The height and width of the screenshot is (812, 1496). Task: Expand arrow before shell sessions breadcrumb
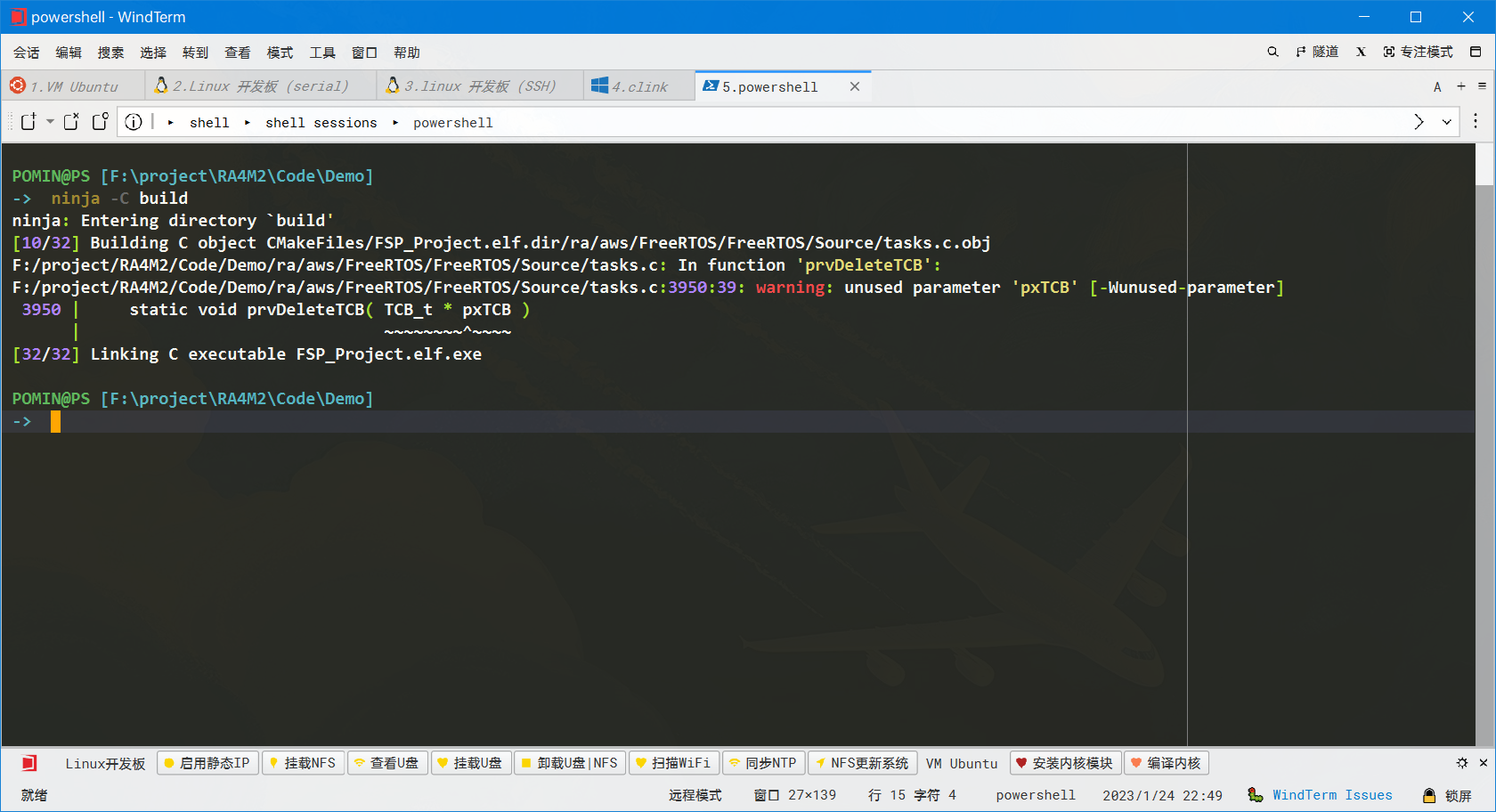tap(248, 123)
